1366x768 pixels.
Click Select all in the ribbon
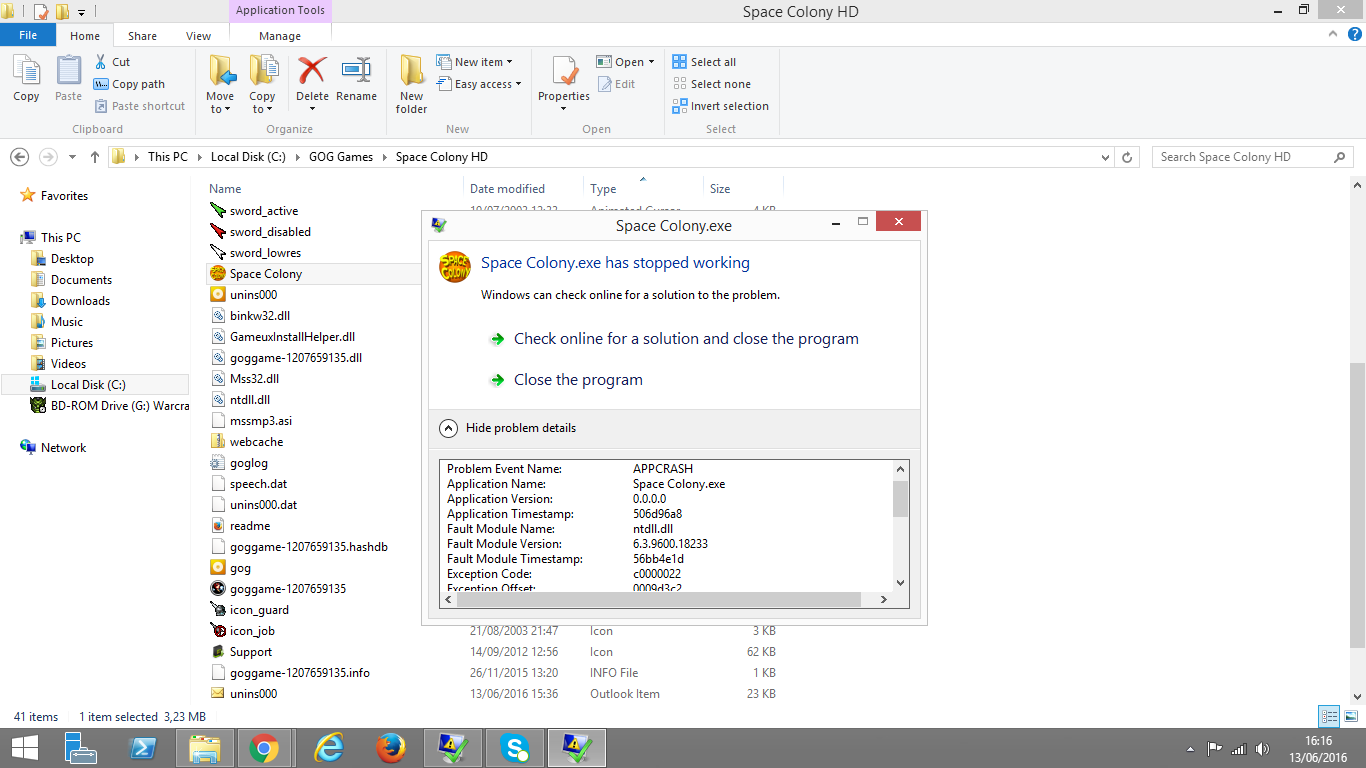point(704,62)
